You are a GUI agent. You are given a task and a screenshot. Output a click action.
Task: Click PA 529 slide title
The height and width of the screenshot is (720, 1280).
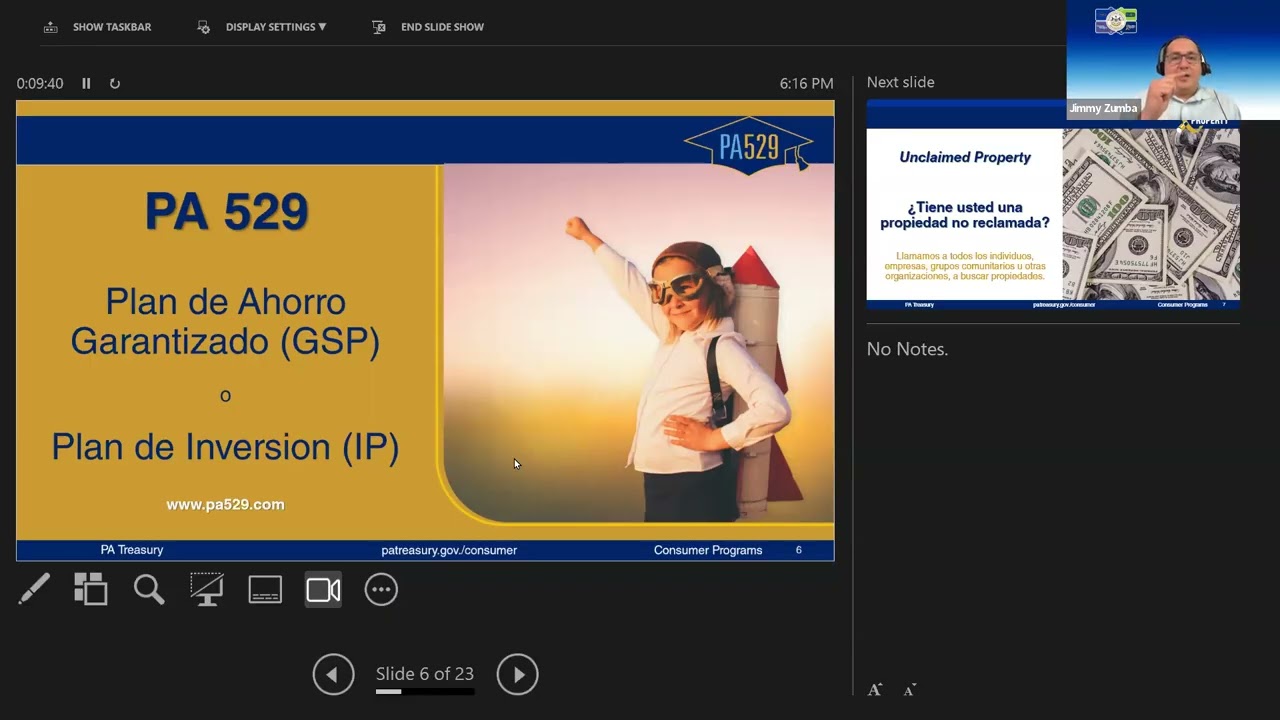[226, 212]
